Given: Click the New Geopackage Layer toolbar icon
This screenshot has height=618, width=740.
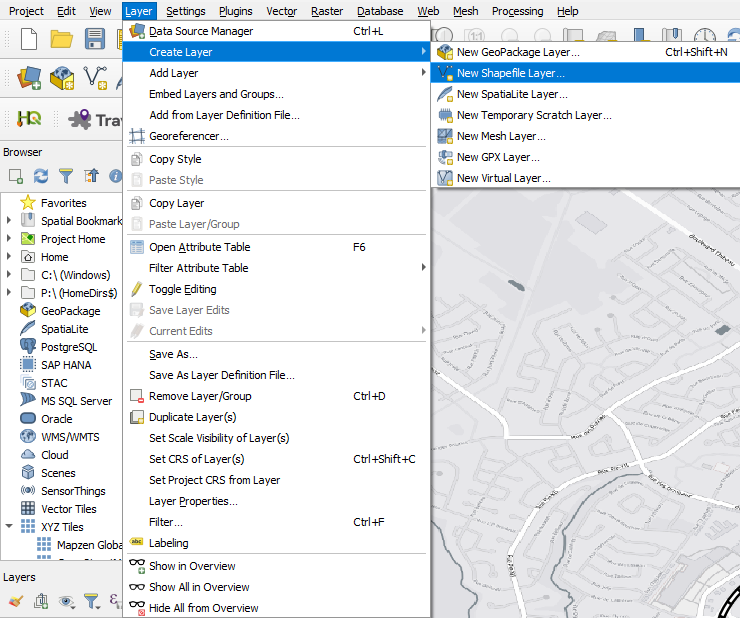Looking at the screenshot, I should pyautogui.click(x=62, y=78).
